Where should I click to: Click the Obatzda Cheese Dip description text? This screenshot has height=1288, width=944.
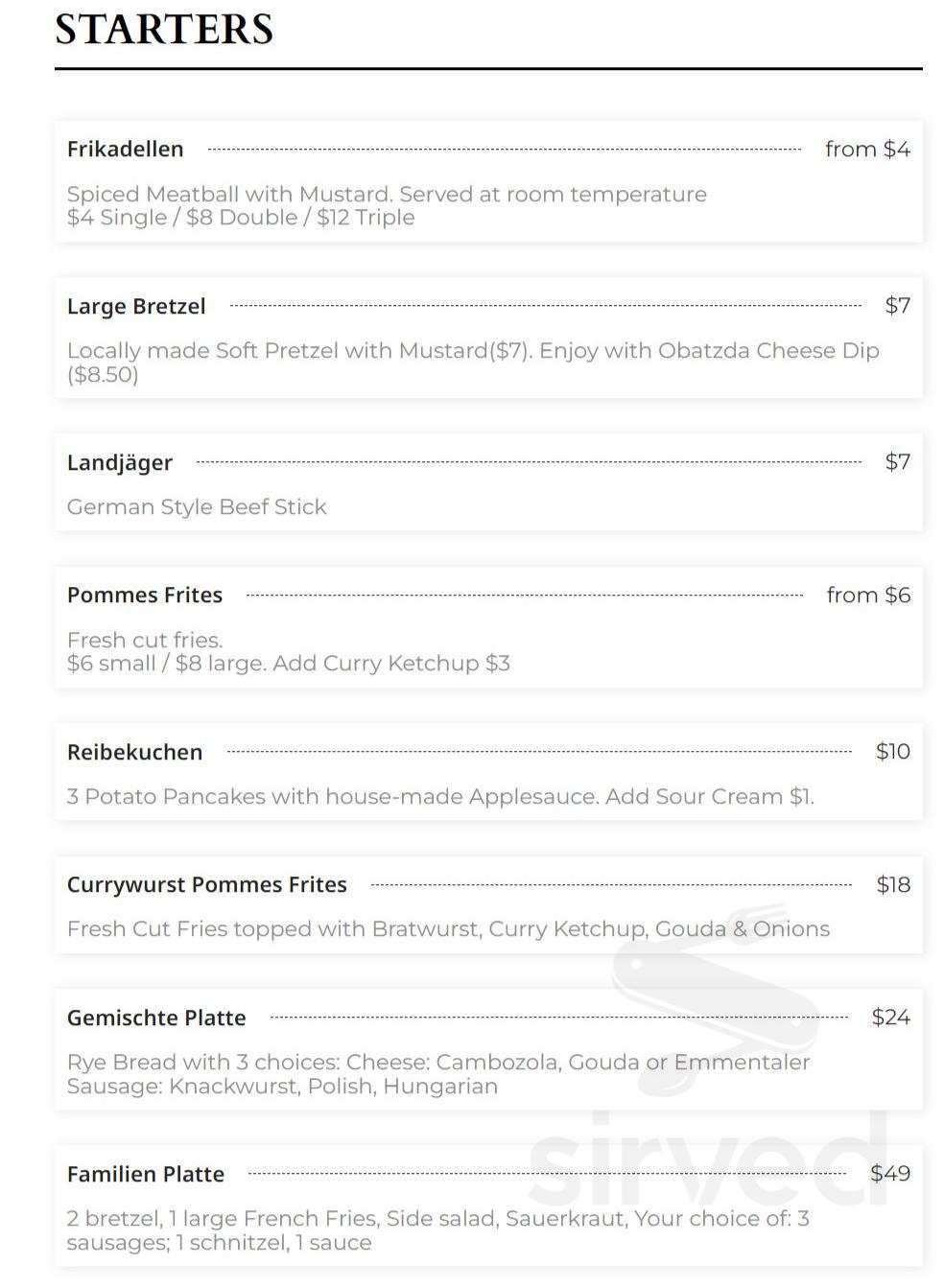point(473,363)
